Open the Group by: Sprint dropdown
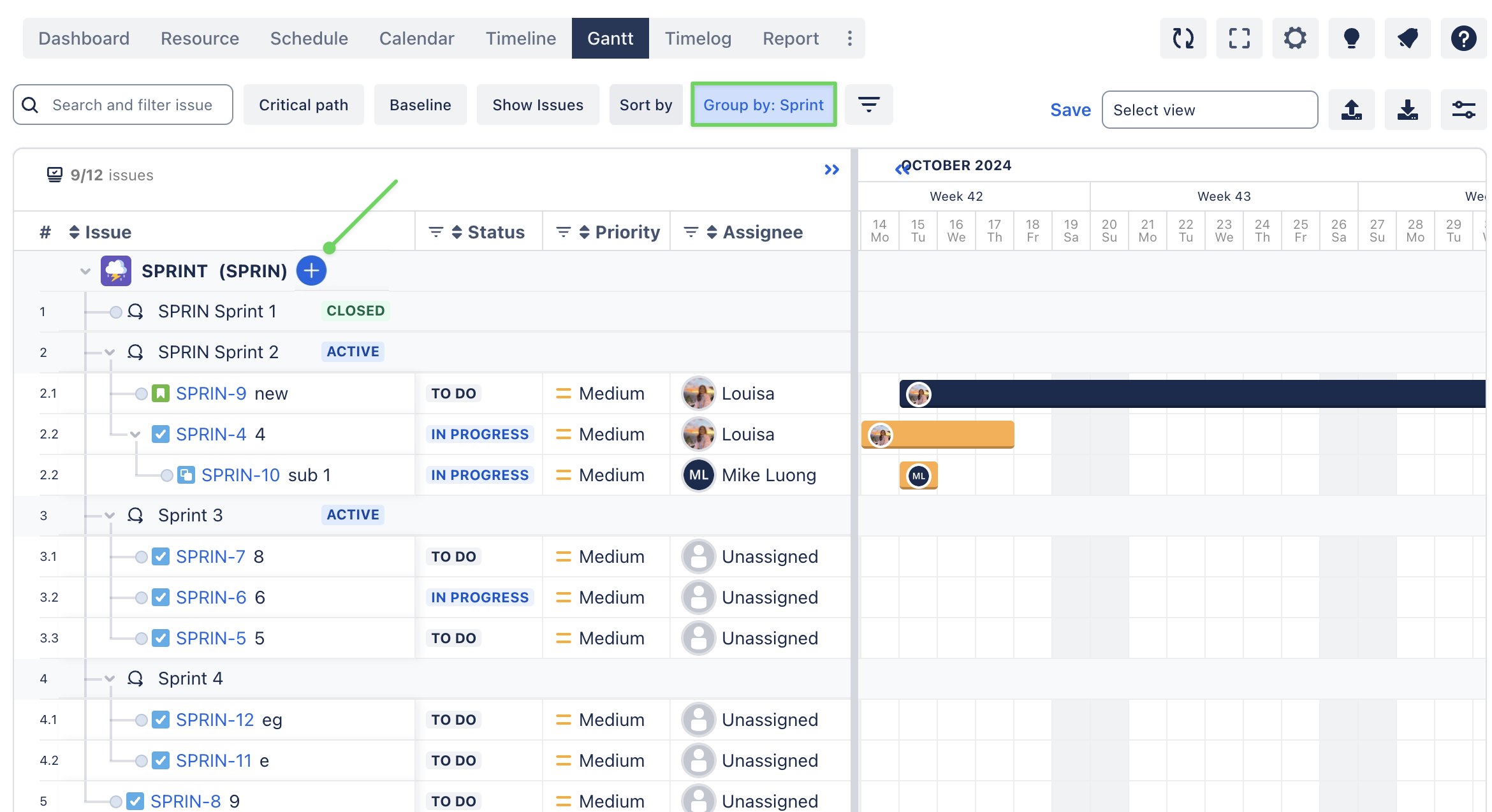Viewport: 1492px width, 812px height. (x=763, y=105)
